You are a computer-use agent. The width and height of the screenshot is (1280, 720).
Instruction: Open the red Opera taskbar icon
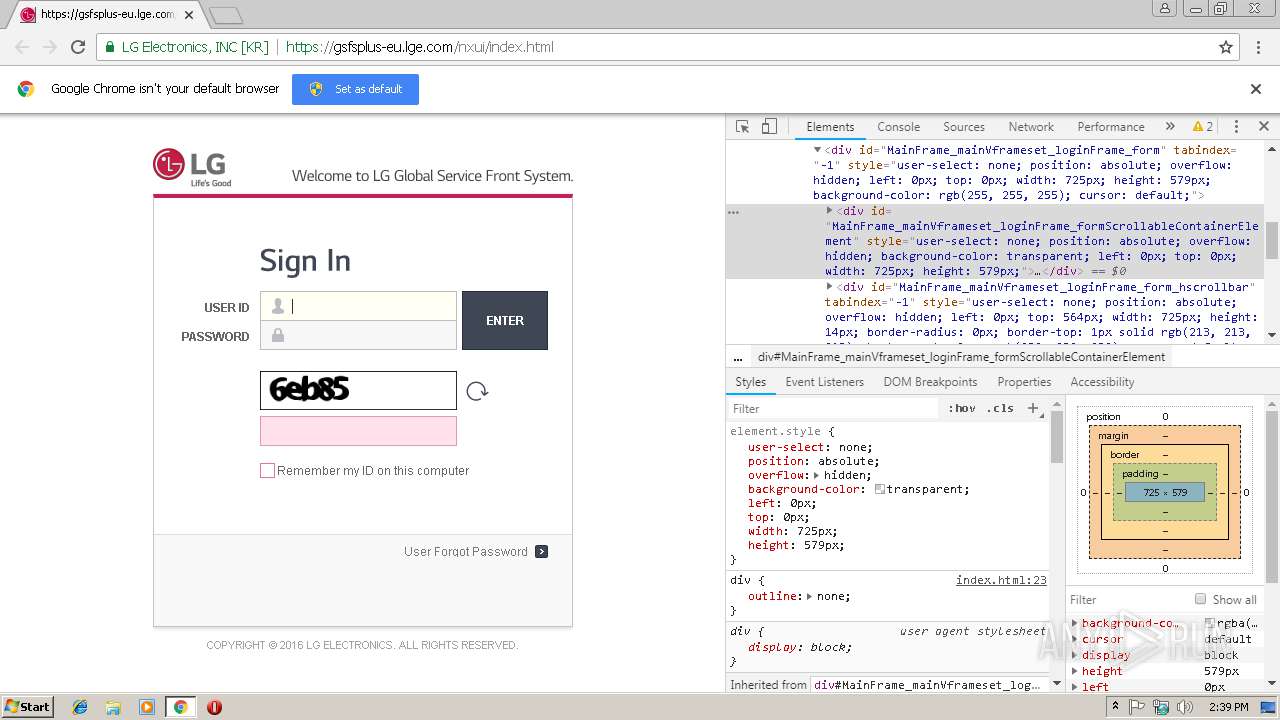click(214, 707)
